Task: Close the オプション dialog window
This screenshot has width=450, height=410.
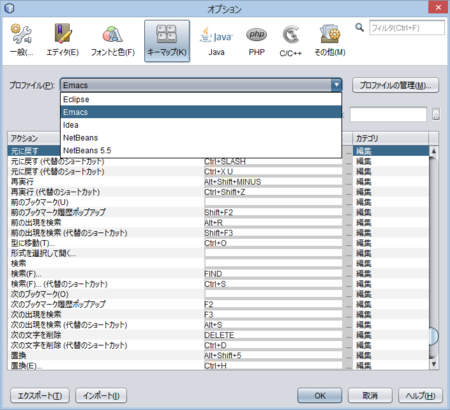Action: [438, 7]
